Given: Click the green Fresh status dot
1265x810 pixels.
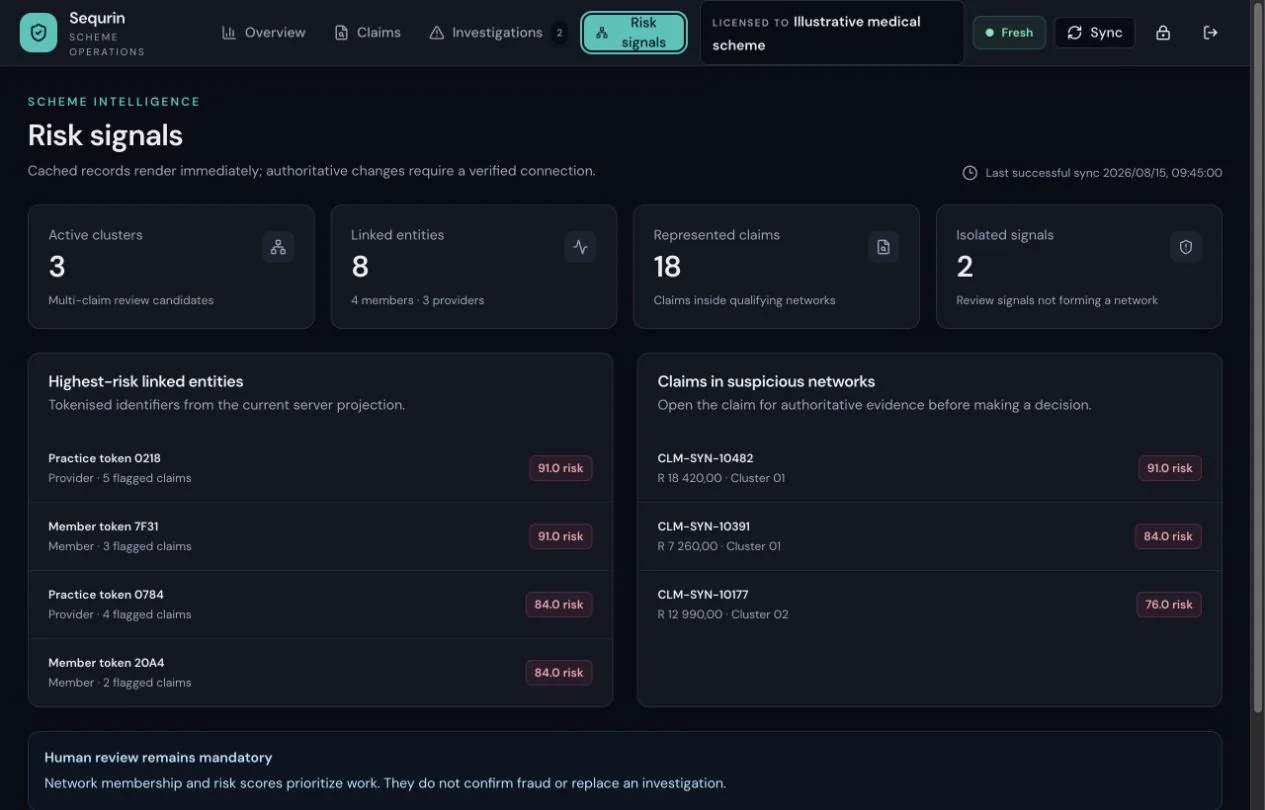Looking at the screenshot, I should pos(990,33).
